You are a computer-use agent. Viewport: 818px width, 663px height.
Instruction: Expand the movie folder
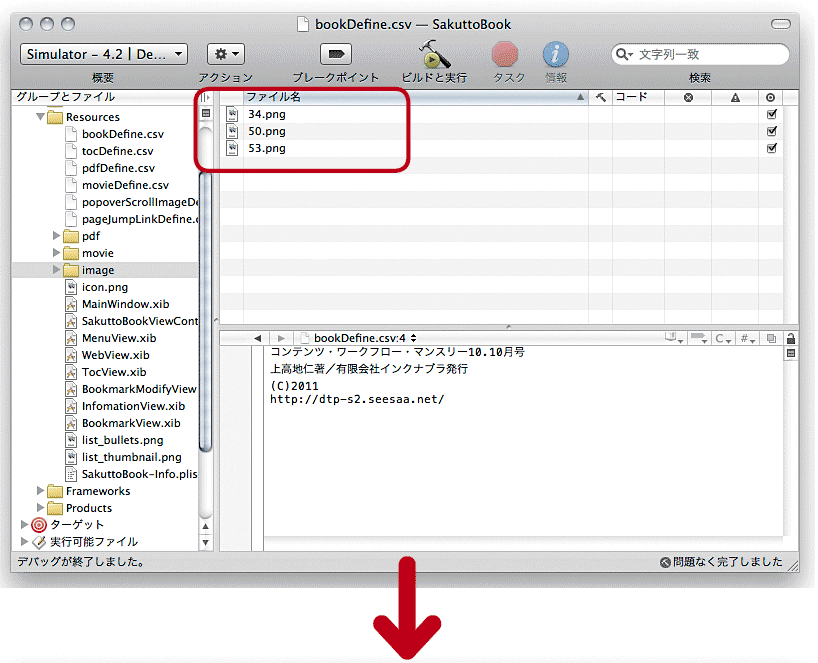(x=56, y=253)
